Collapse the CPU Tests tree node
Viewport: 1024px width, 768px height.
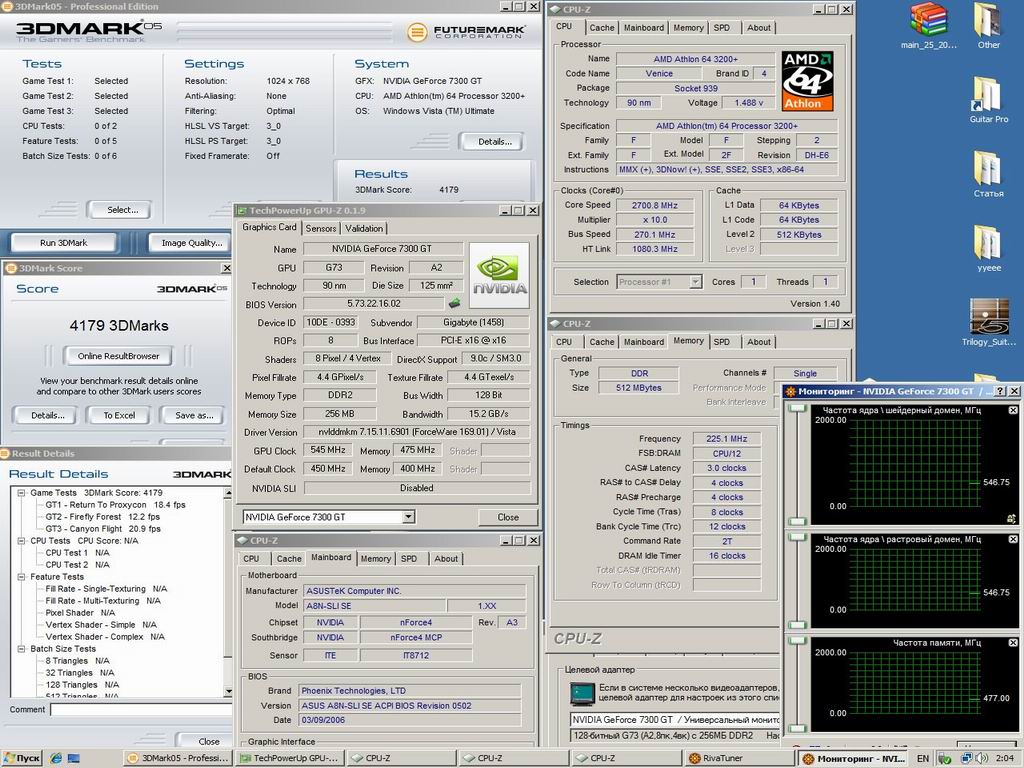pyautogui.click(x=22, y=541)
